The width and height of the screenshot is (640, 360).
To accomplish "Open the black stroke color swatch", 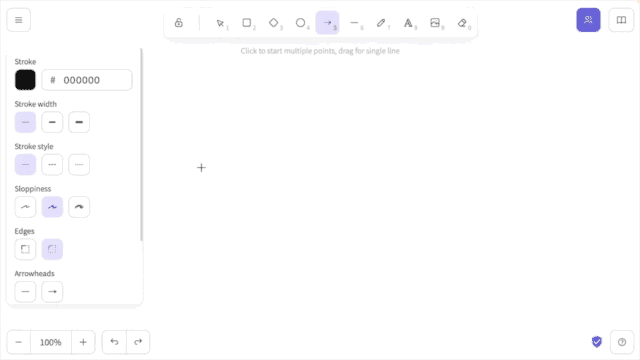I will 25,80.
